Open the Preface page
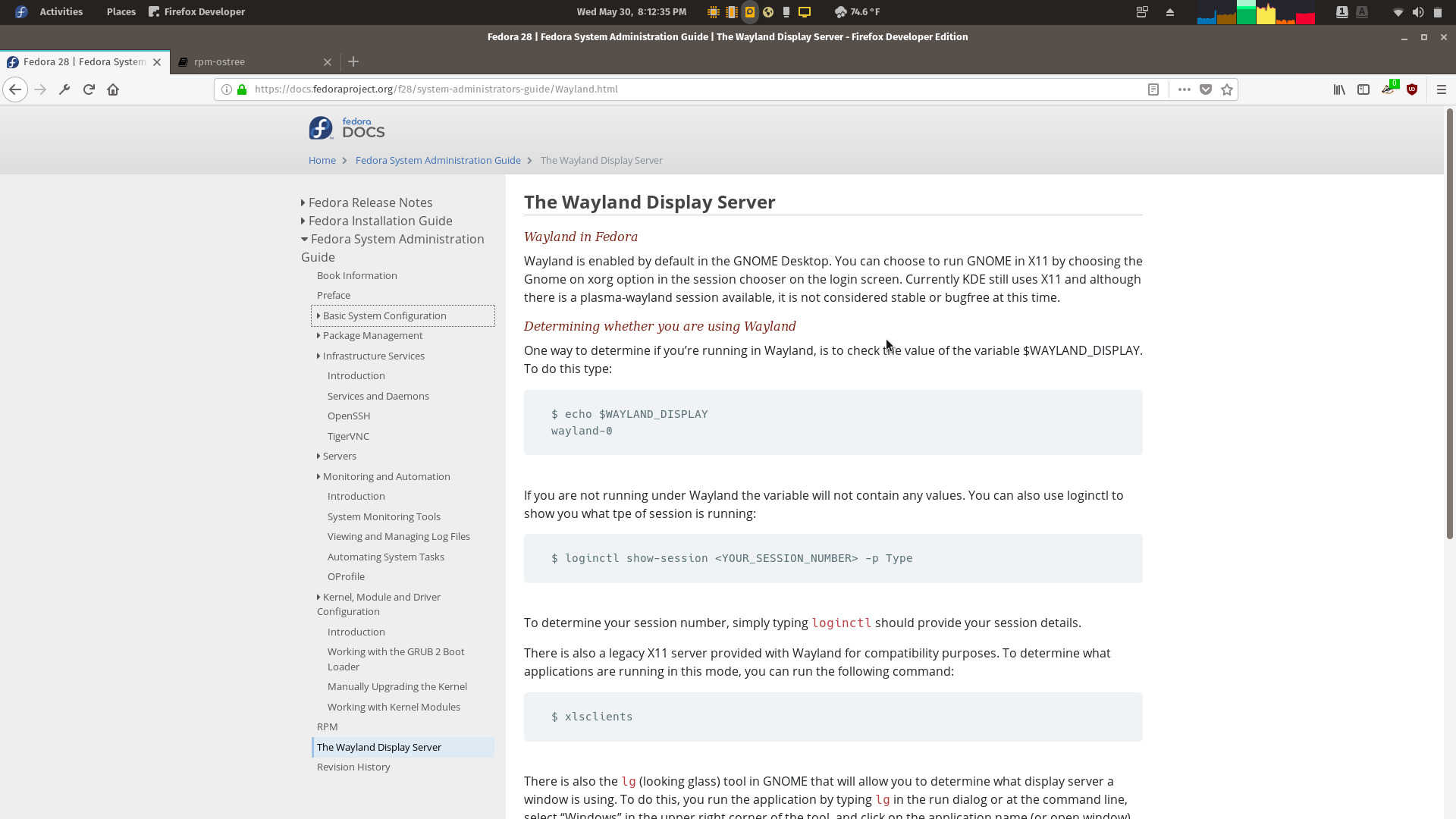 [333, 295]
